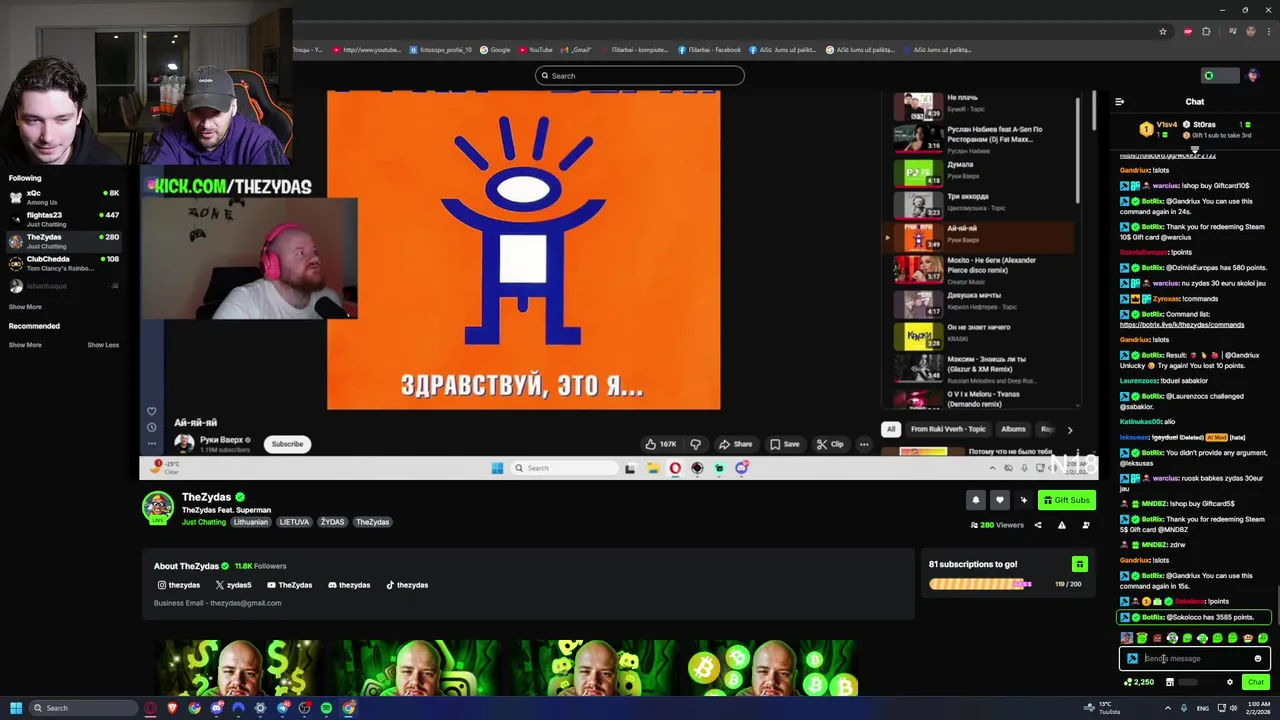Click Show Less in the Recommended section
The width and height of the screenshot is (1280, 720).
(x=103, y=345)
